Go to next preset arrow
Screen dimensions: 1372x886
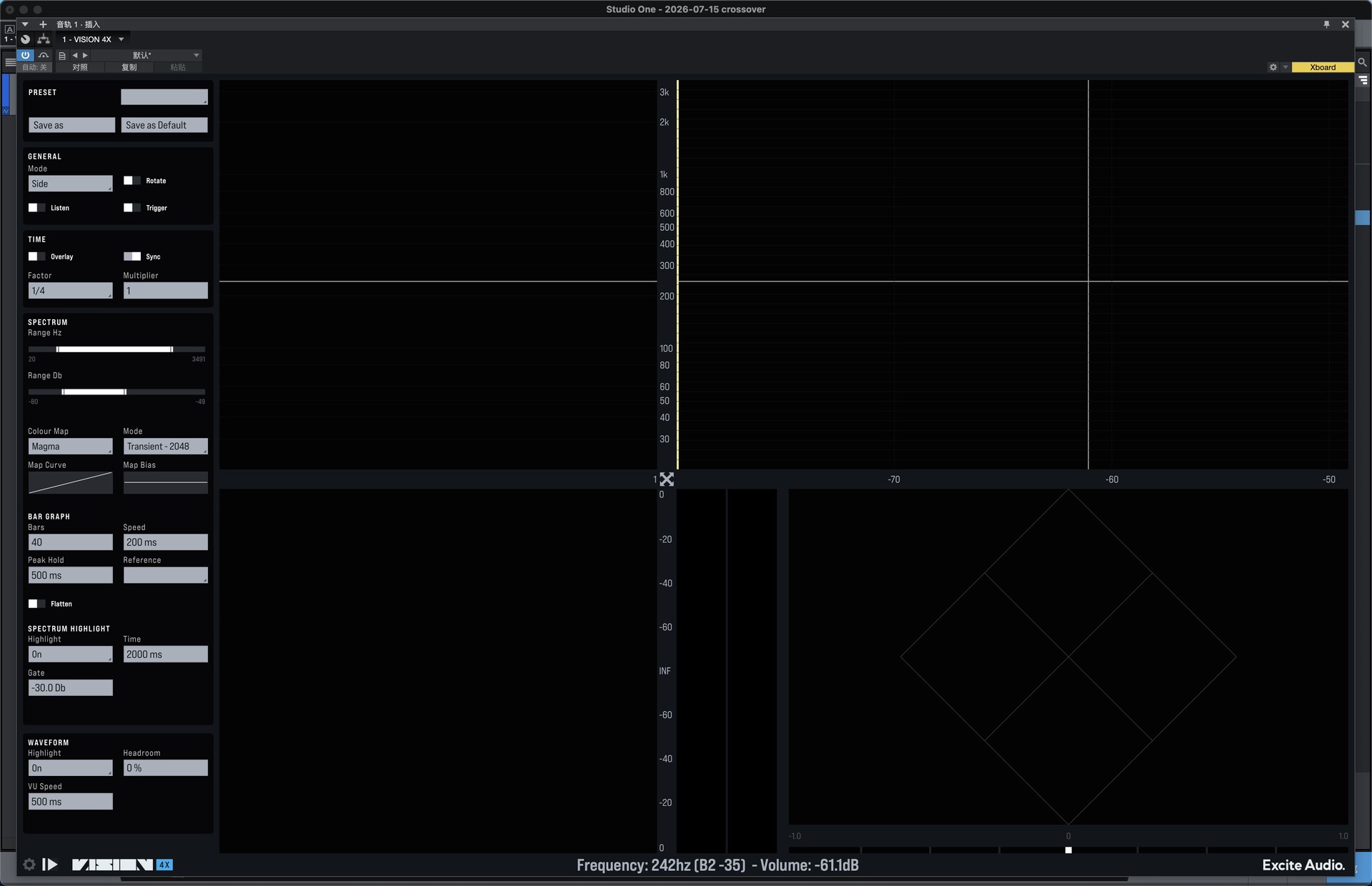pos(85,55)
